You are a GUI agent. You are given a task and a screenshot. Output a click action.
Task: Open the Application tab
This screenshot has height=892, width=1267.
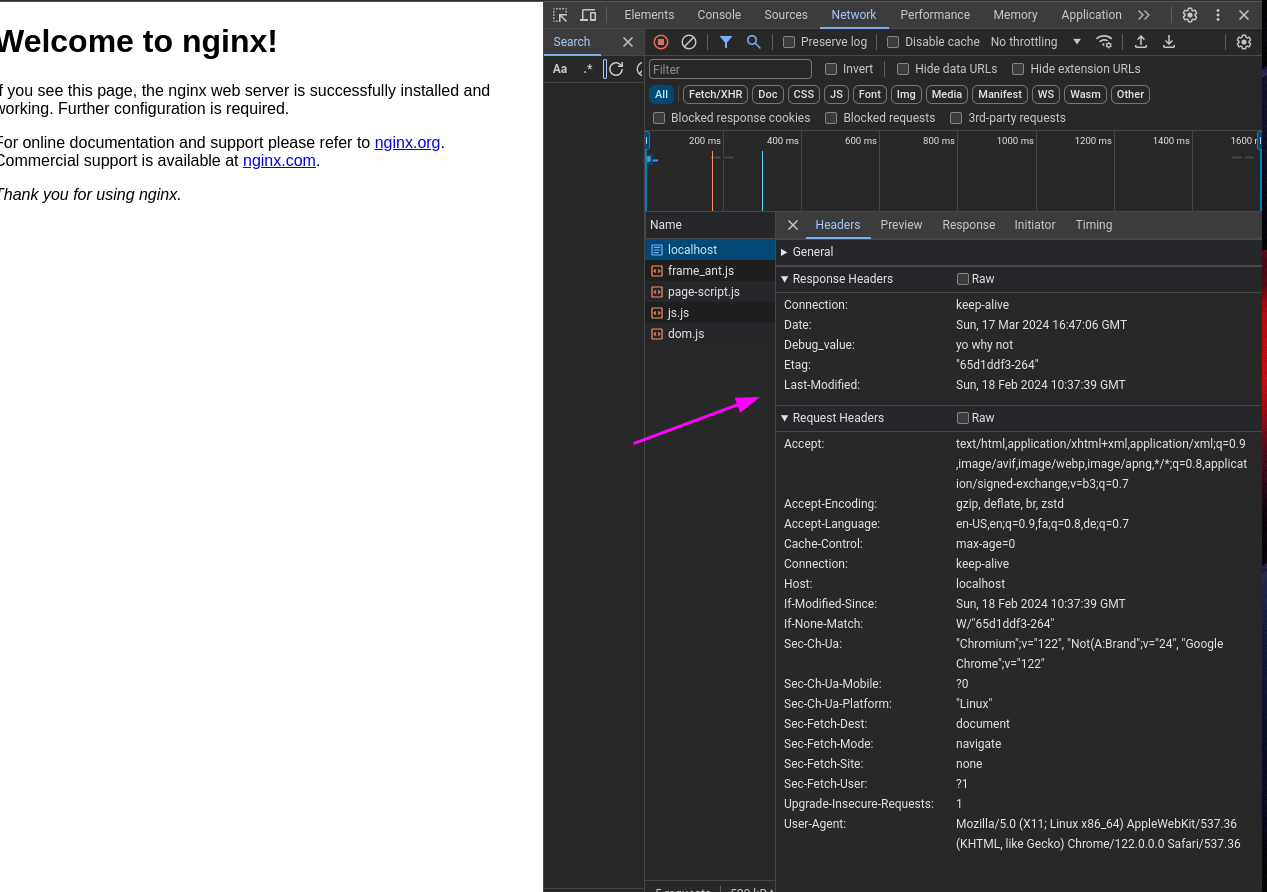(1091, 15)
